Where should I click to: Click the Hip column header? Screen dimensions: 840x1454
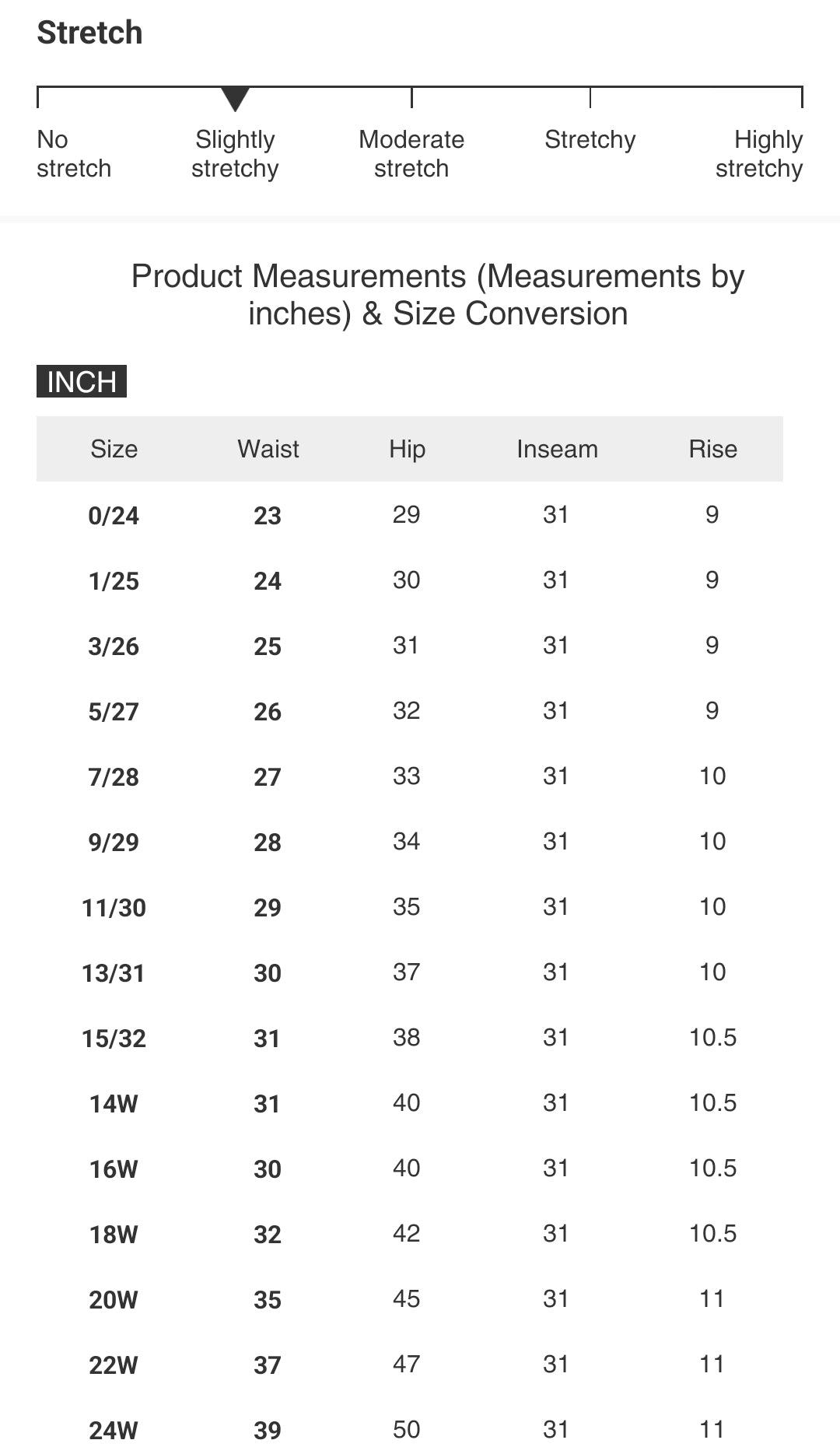pos(407,449)
